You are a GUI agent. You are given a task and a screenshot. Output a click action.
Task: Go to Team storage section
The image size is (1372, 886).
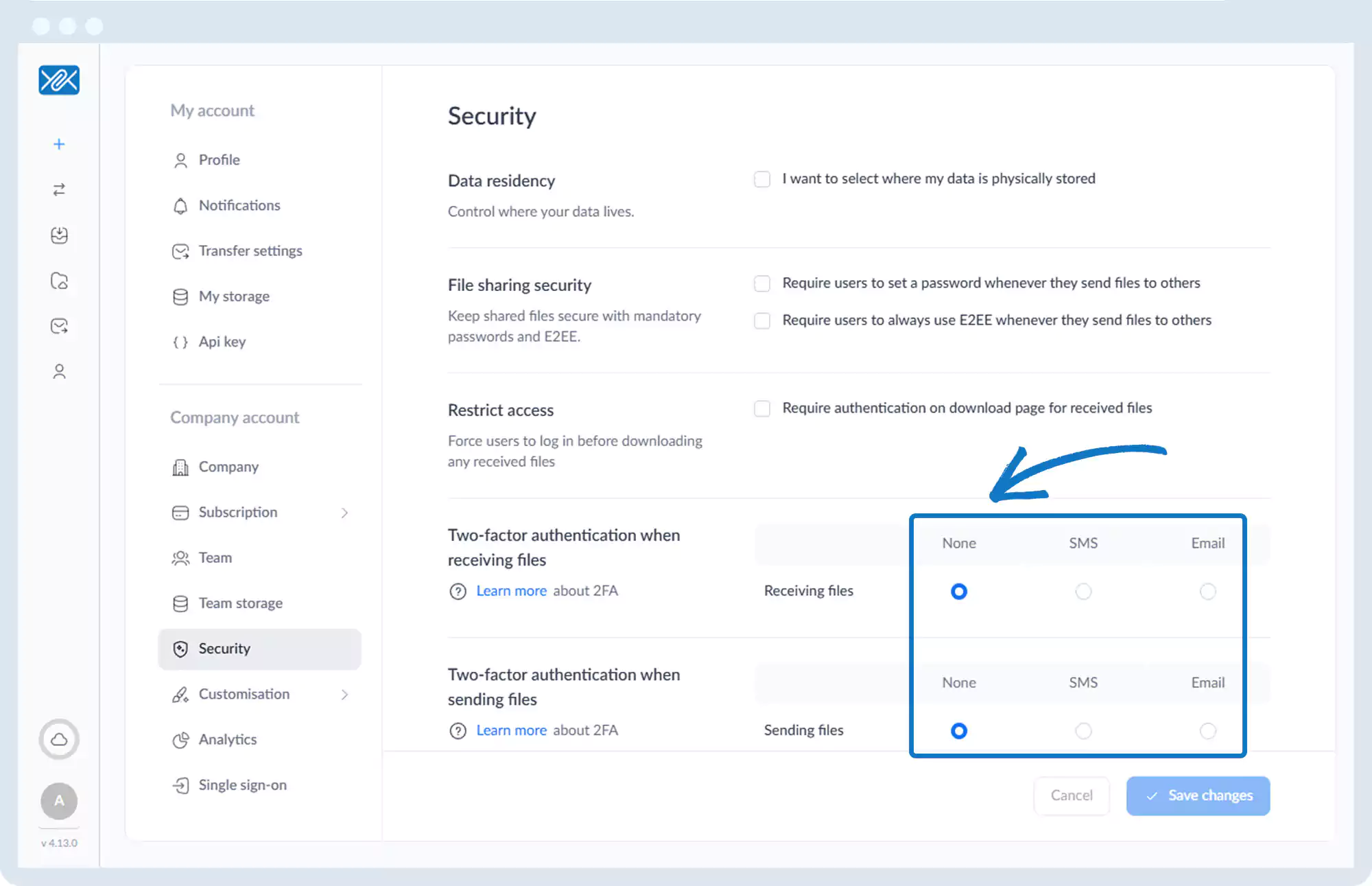point(240,603)
